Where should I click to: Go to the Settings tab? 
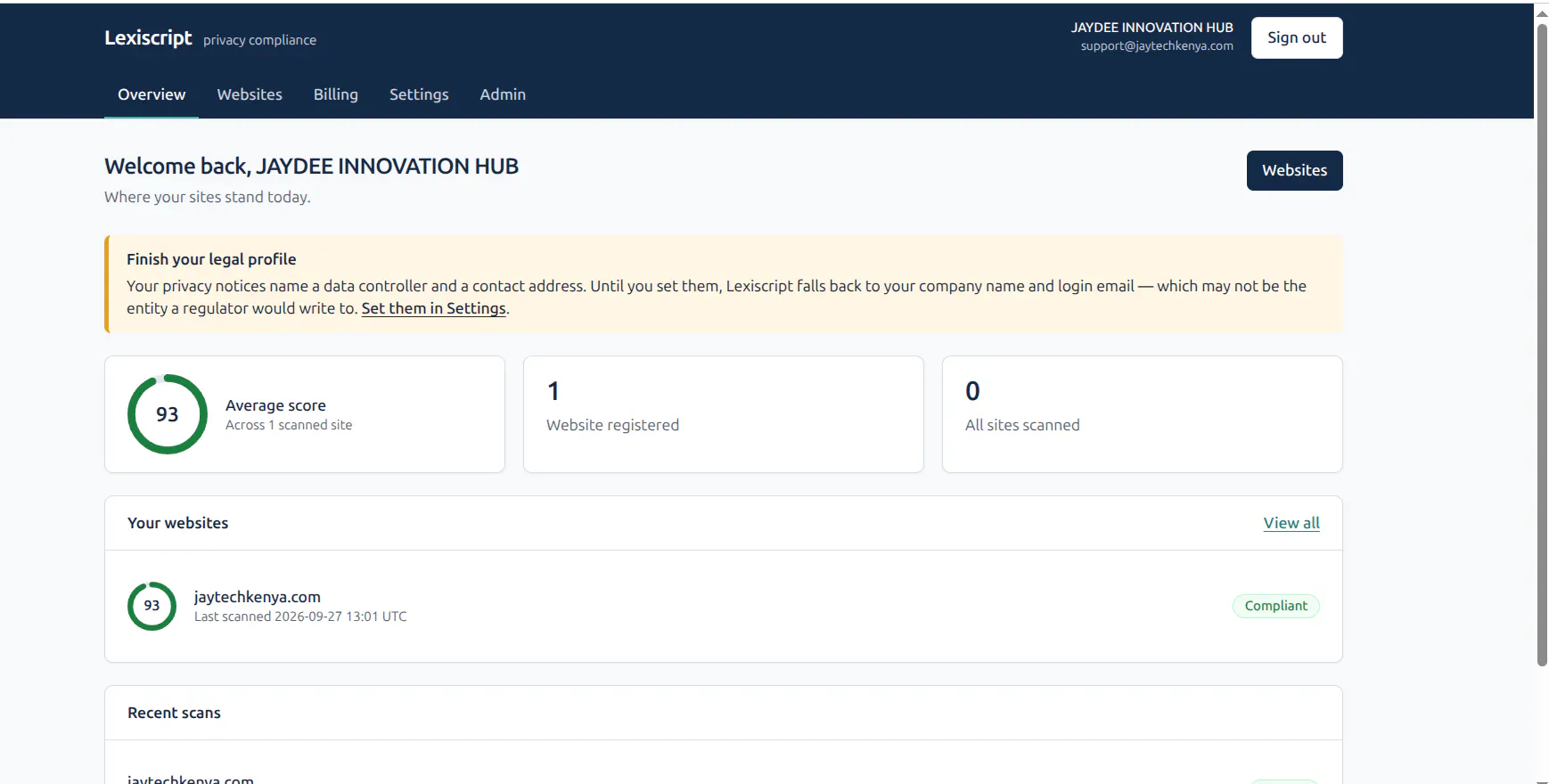[x=419, y=94]
